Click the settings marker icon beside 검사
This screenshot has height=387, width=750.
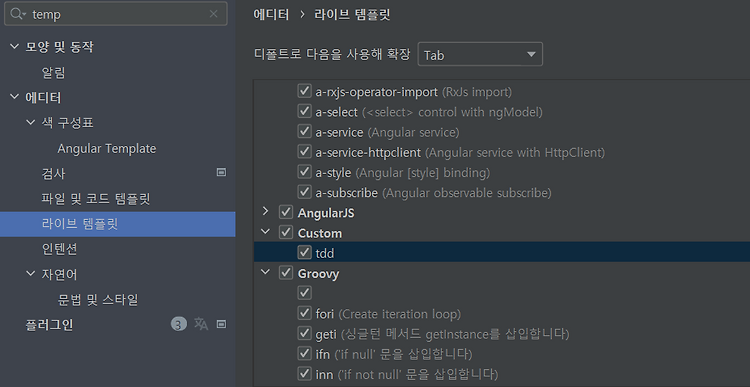point(221,172)
